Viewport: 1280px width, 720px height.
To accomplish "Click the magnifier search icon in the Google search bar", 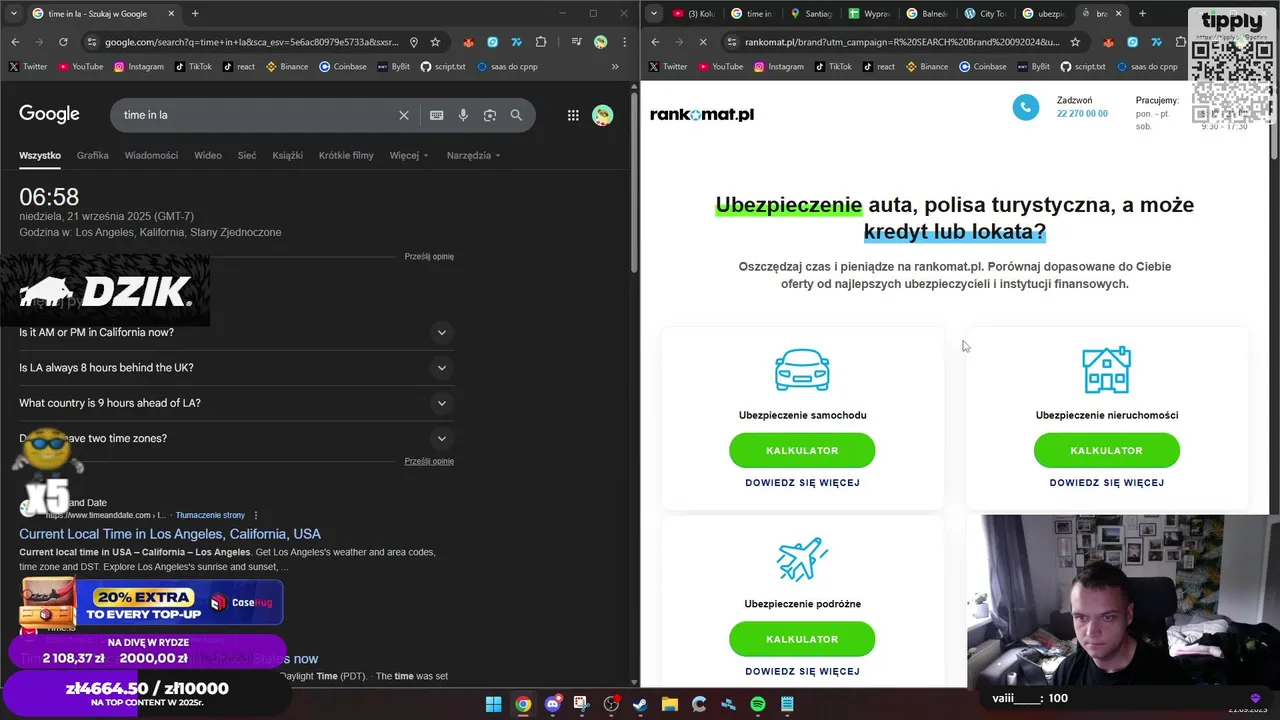I will [516, 115].
